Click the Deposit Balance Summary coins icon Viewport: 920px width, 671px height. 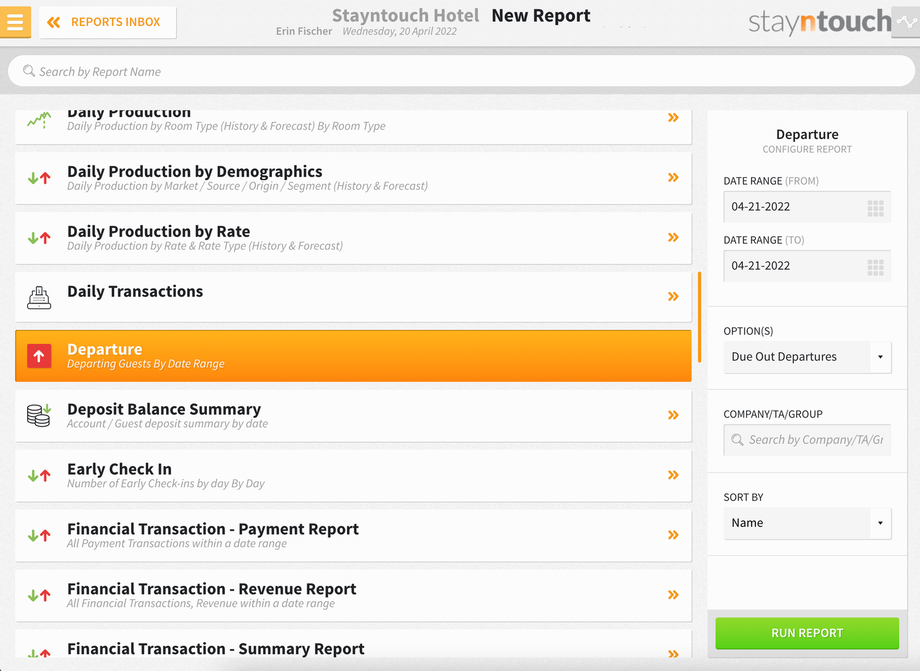click(39, 415)
